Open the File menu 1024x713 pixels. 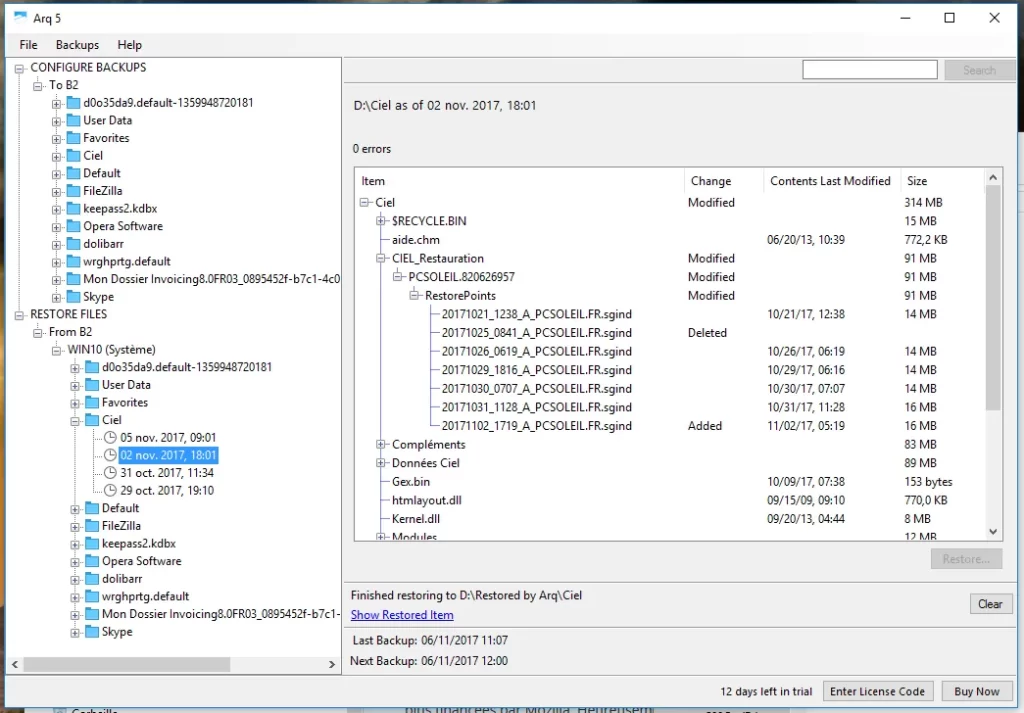click(28, 45)
